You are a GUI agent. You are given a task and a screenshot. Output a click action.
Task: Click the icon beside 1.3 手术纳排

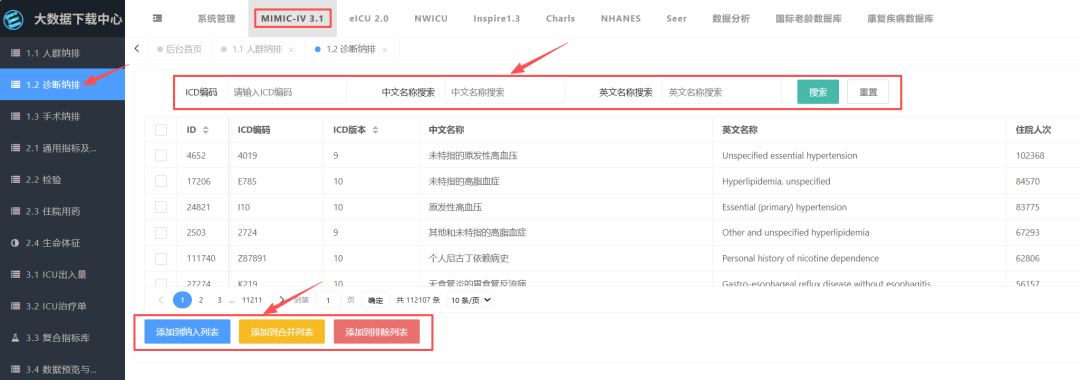15,116
